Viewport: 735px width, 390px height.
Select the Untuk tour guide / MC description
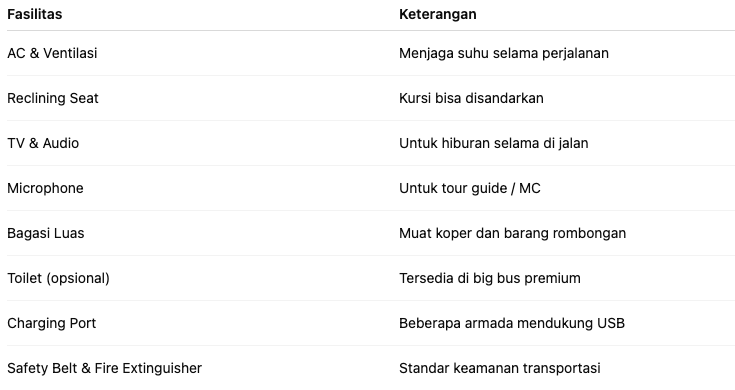(x=470, y=188)
